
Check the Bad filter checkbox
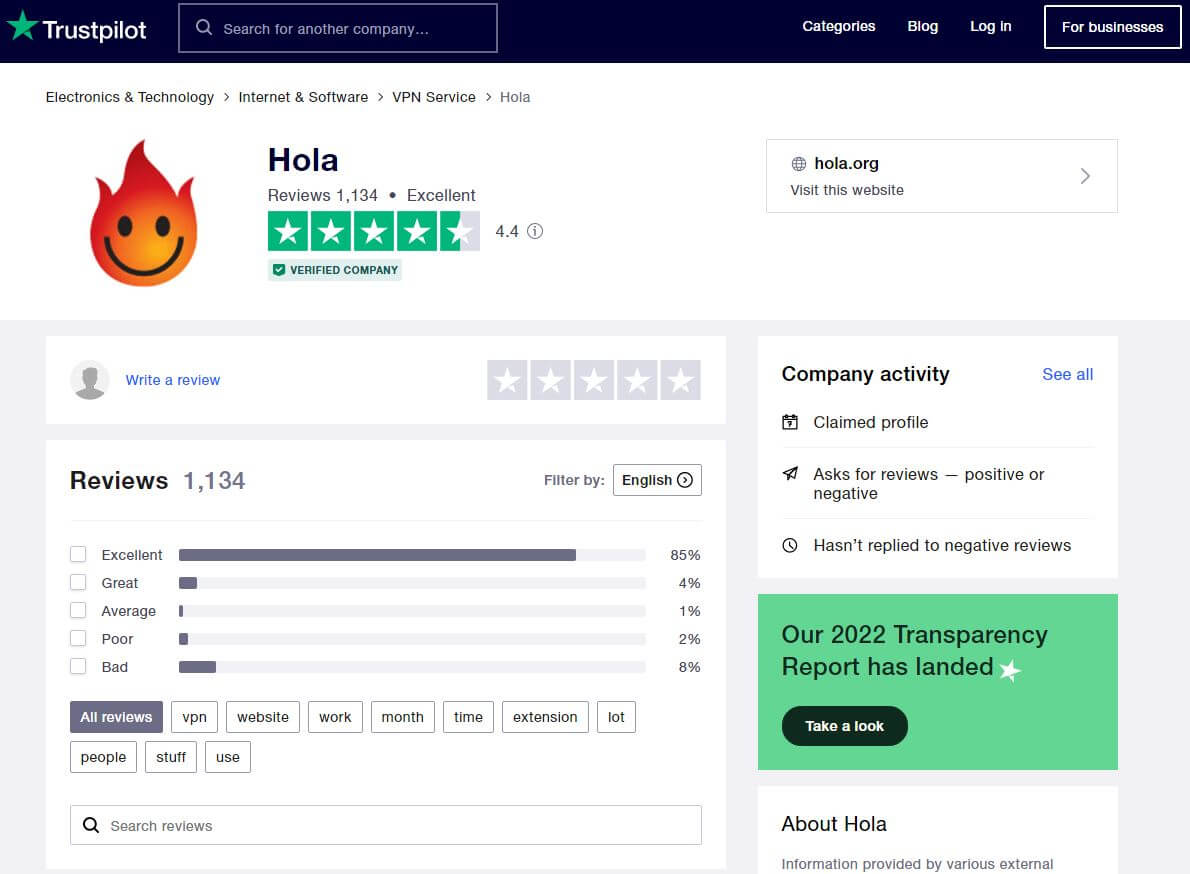tap(78, 667)
